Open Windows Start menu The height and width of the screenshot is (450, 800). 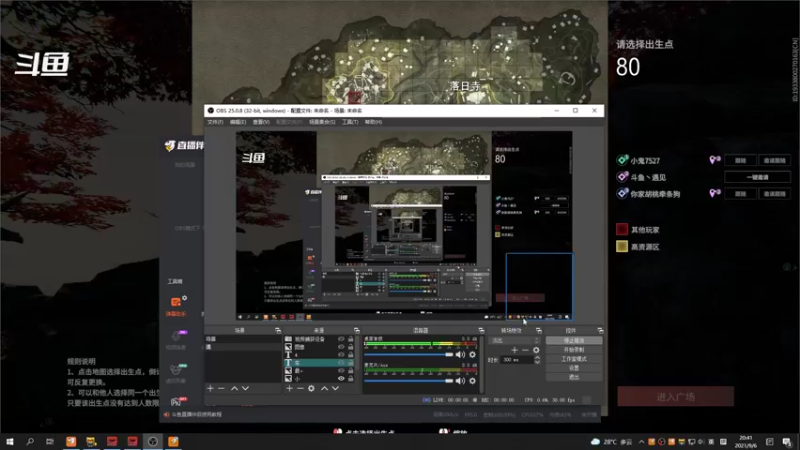[10, 441]
